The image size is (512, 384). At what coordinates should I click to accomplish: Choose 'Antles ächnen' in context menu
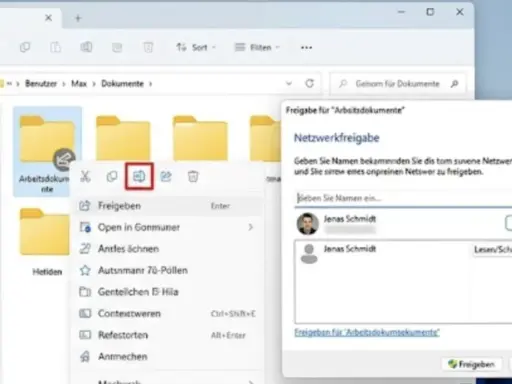pyautogui.click(x=167, y=249)
